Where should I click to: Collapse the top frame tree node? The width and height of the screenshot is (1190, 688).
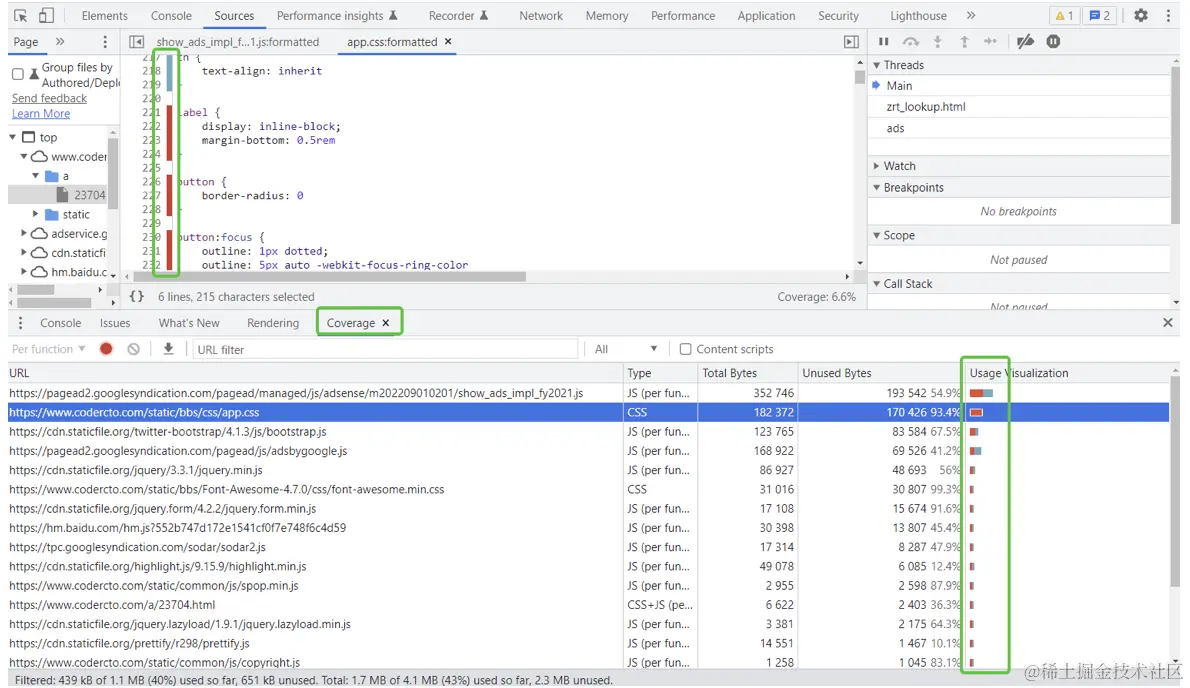(x=13, y=137)
